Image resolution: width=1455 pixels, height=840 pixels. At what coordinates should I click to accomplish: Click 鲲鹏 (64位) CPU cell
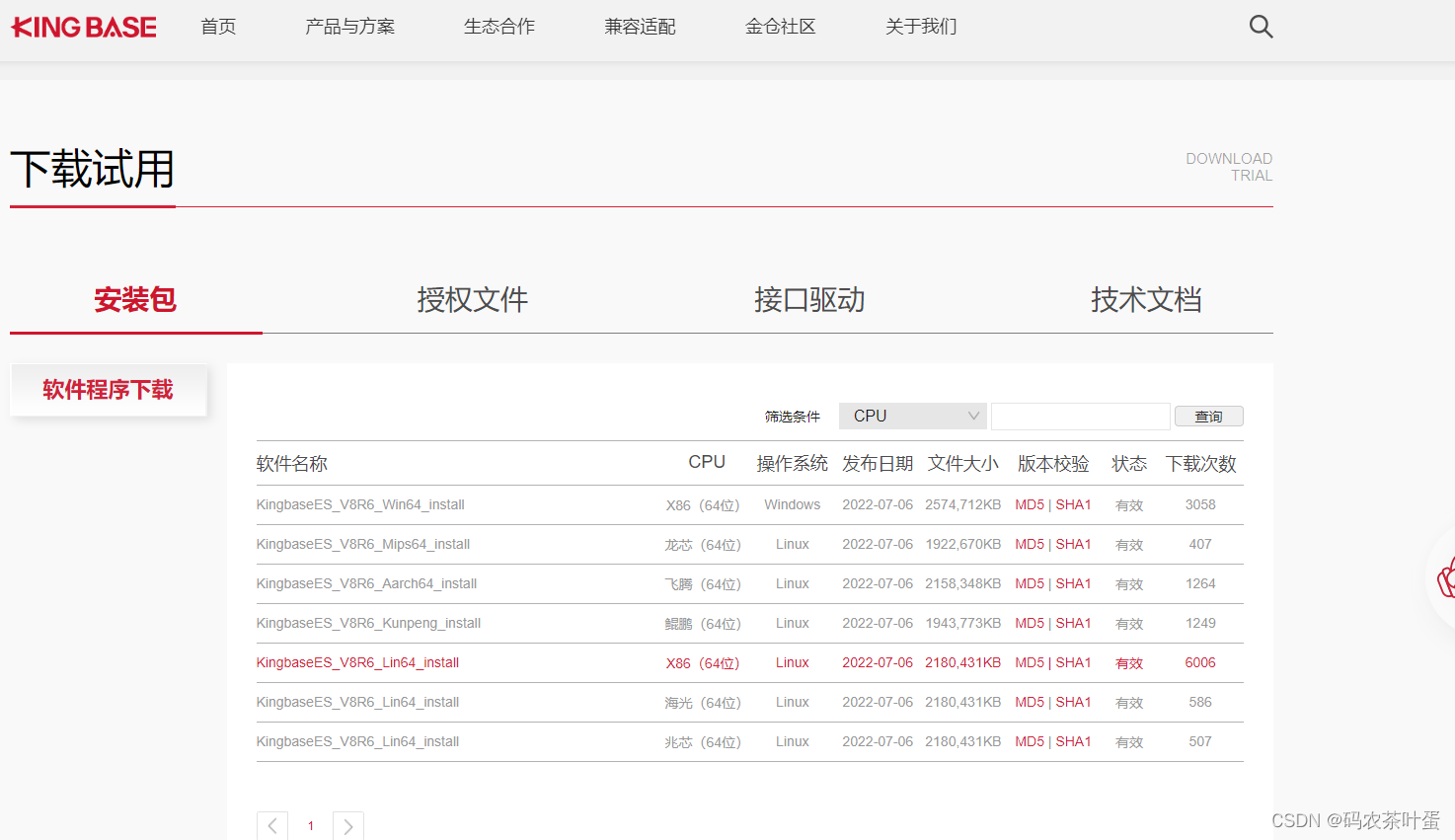point(703,623)
